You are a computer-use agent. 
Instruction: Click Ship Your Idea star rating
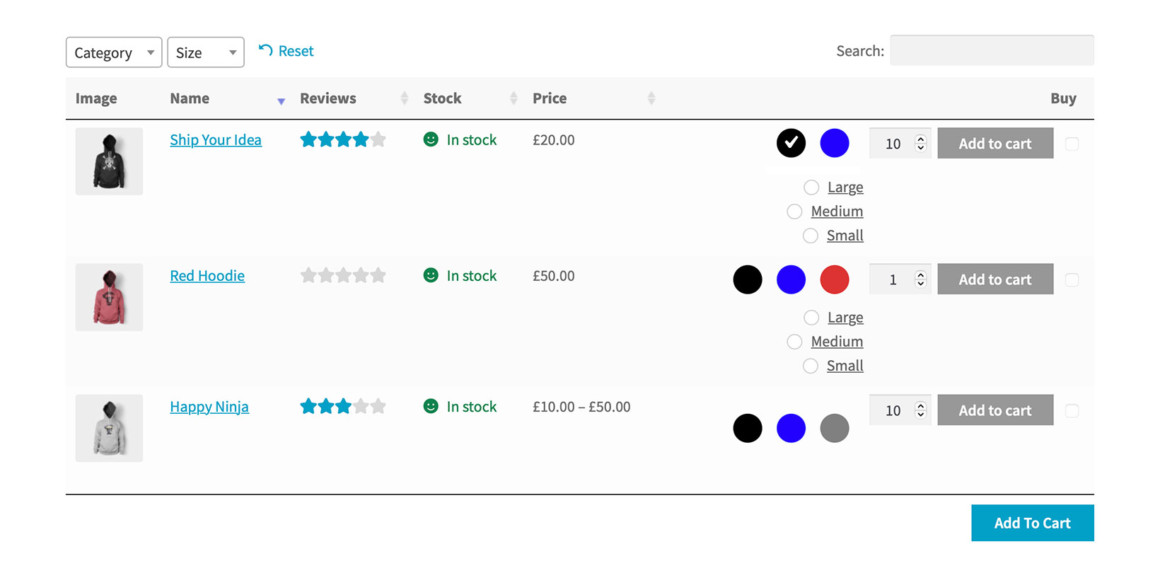point(343,140)
